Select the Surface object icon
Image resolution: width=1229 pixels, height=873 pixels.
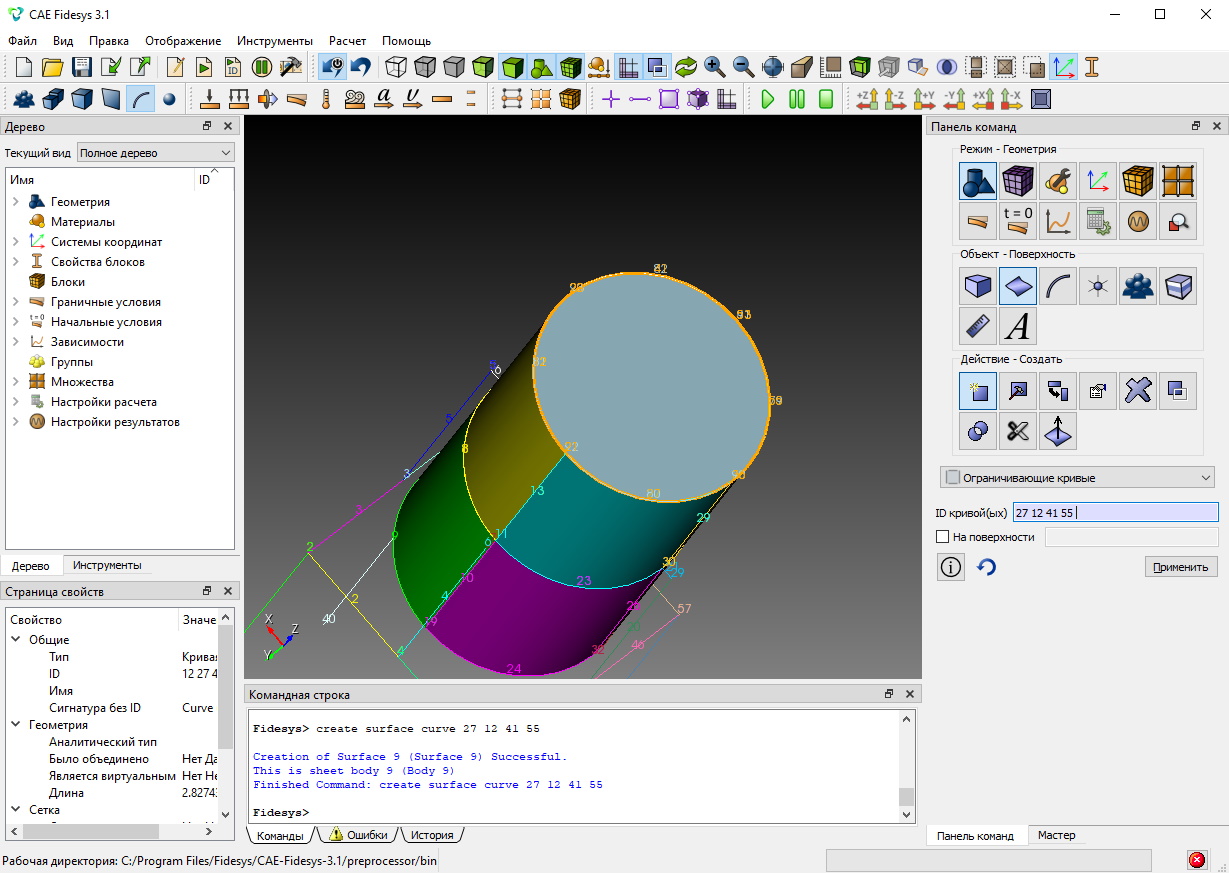pos(1018,287)
